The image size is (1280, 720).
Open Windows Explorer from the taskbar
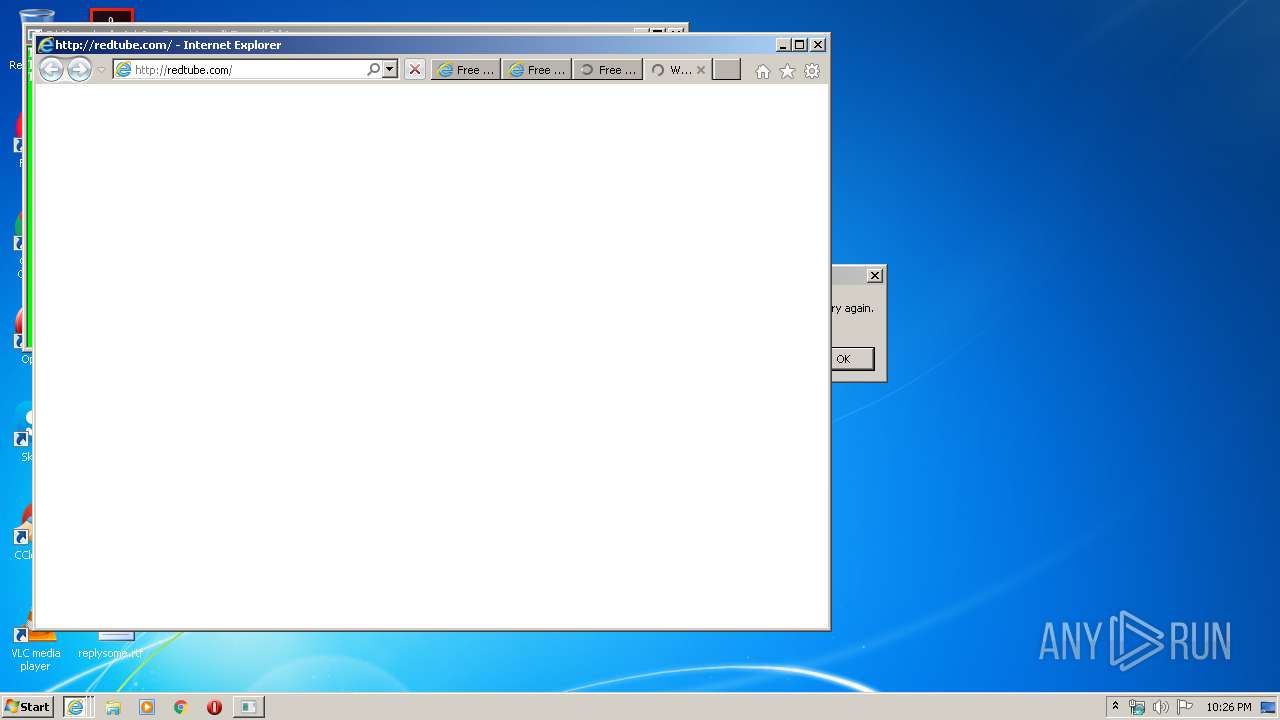pos(113,707)
